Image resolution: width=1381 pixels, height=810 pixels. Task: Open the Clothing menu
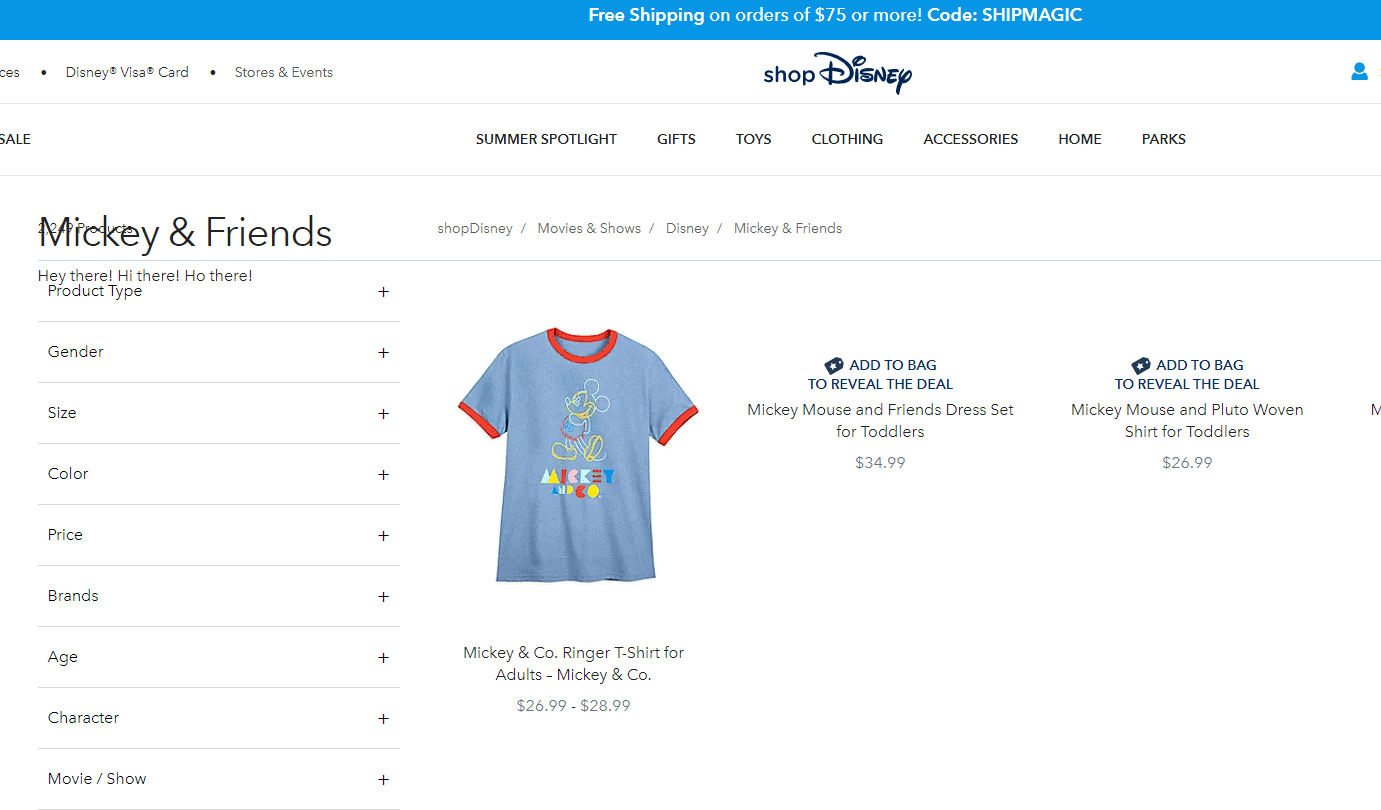point(847,139)
